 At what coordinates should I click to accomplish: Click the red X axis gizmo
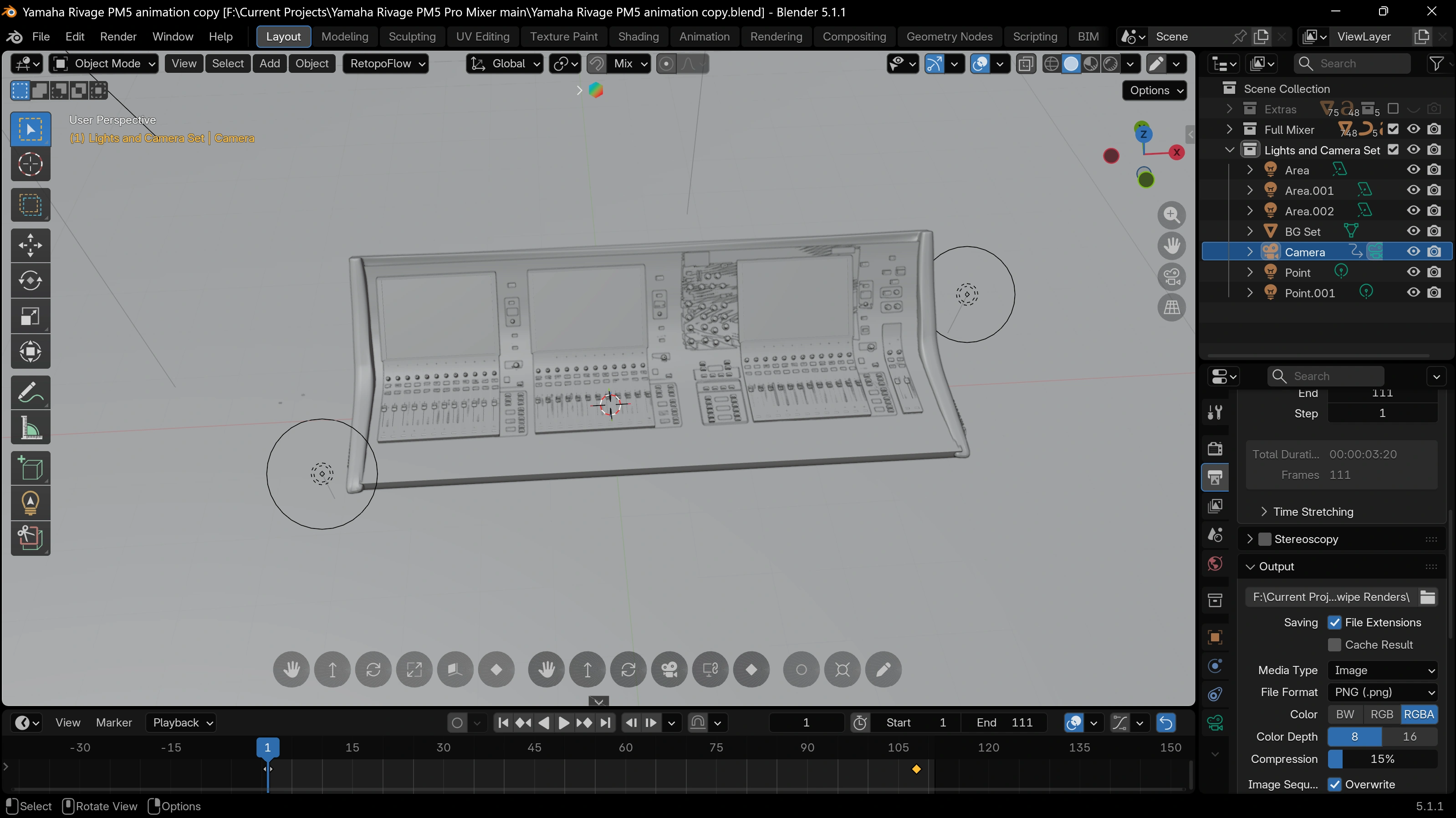pyautogui.click(x=1177, y=152)
